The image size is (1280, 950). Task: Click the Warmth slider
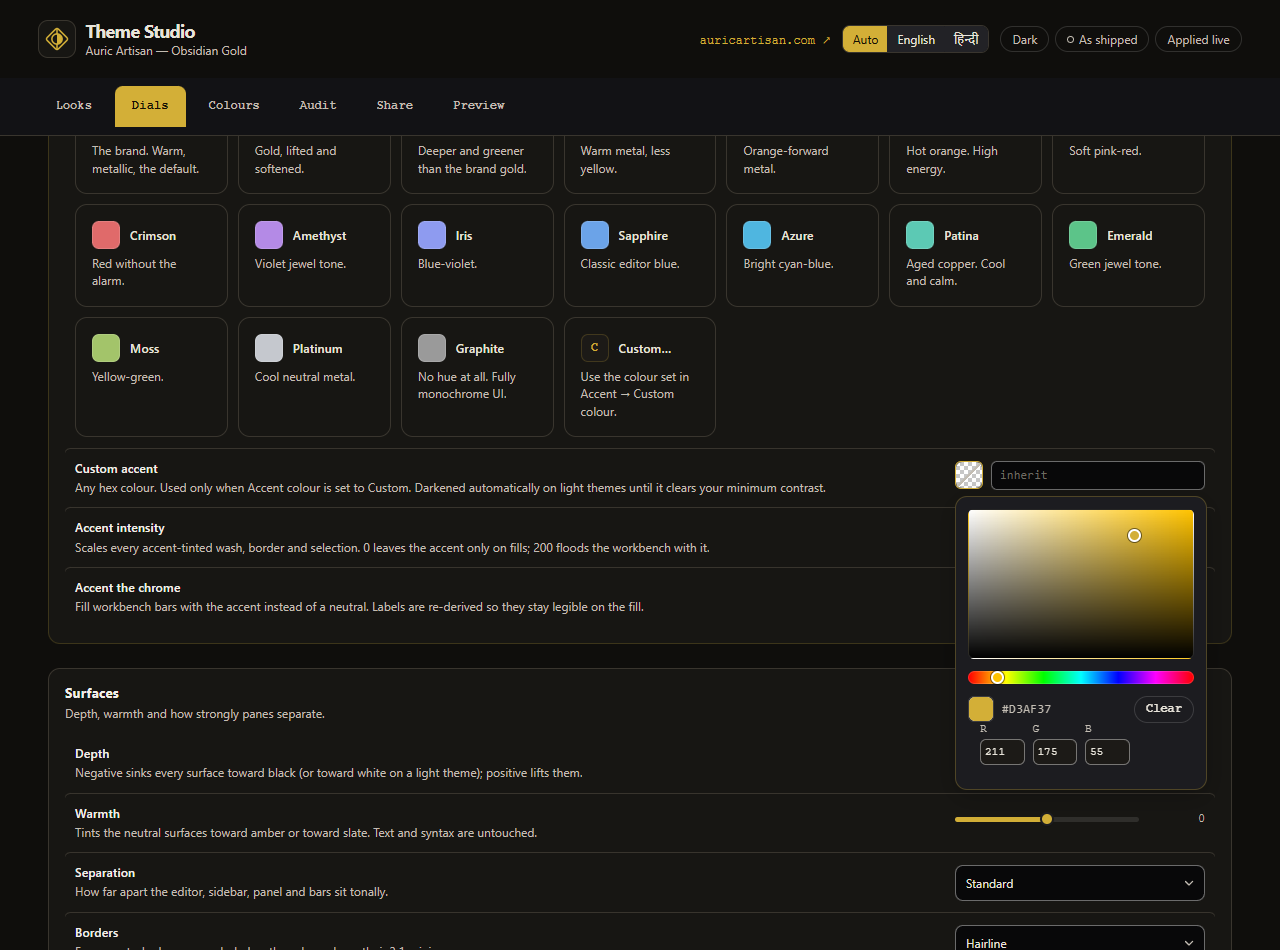1047,819
